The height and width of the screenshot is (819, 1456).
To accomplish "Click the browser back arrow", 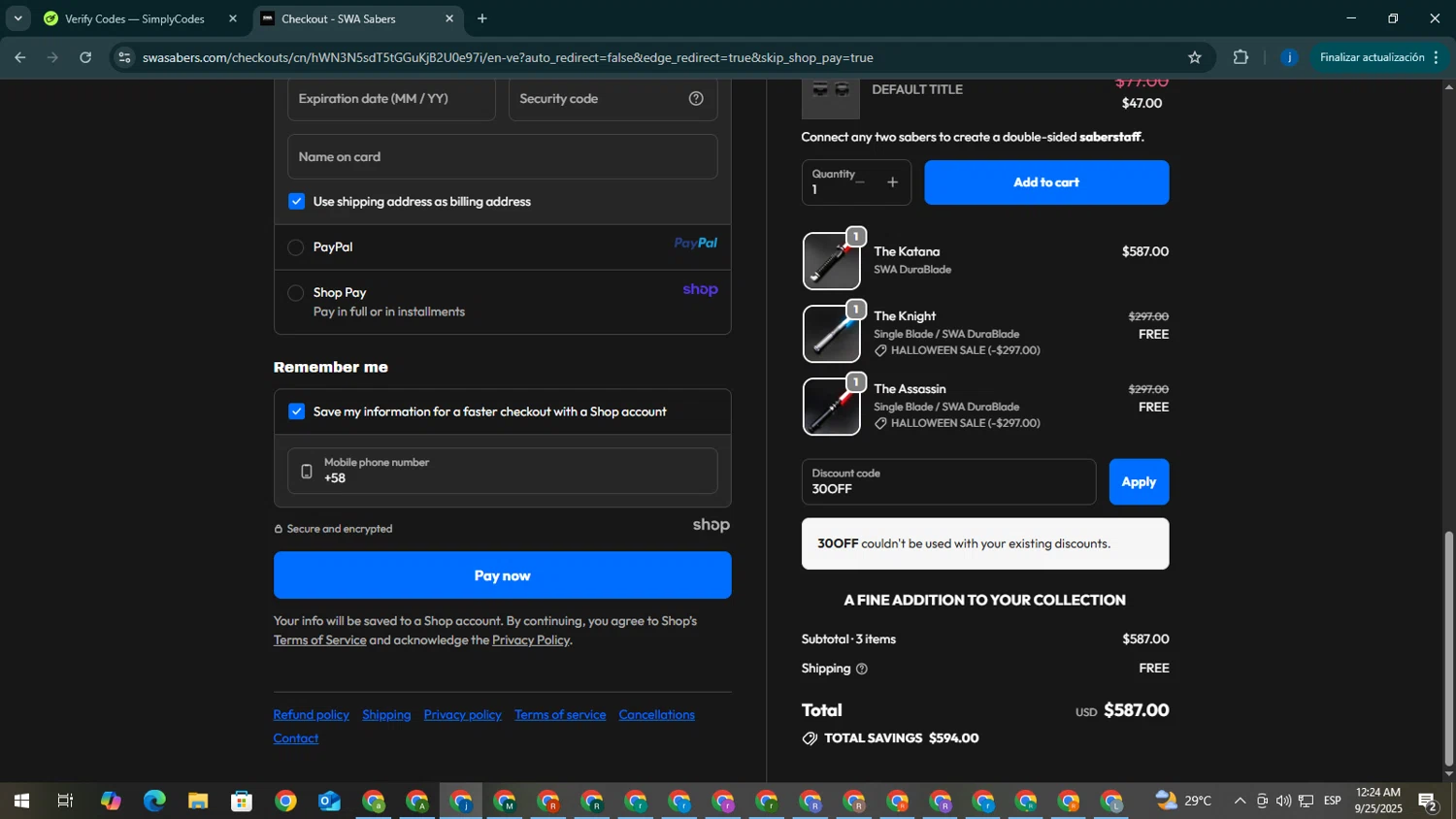I will [19, 57].
